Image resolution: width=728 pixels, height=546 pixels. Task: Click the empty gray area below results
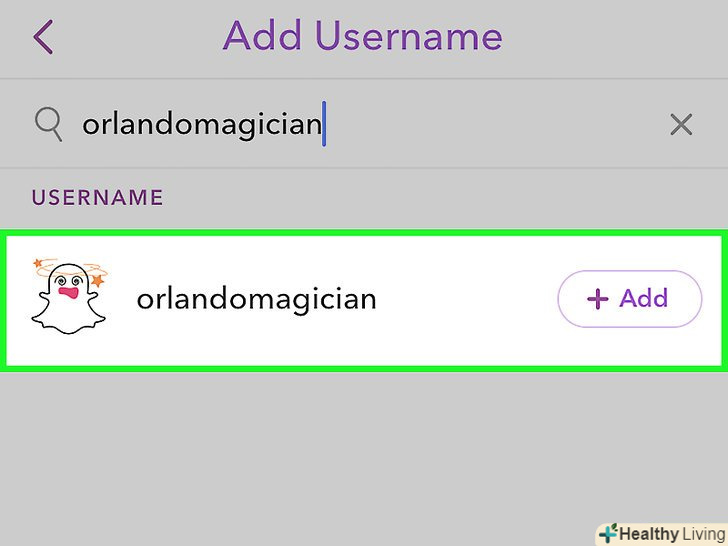coord(364,450)
